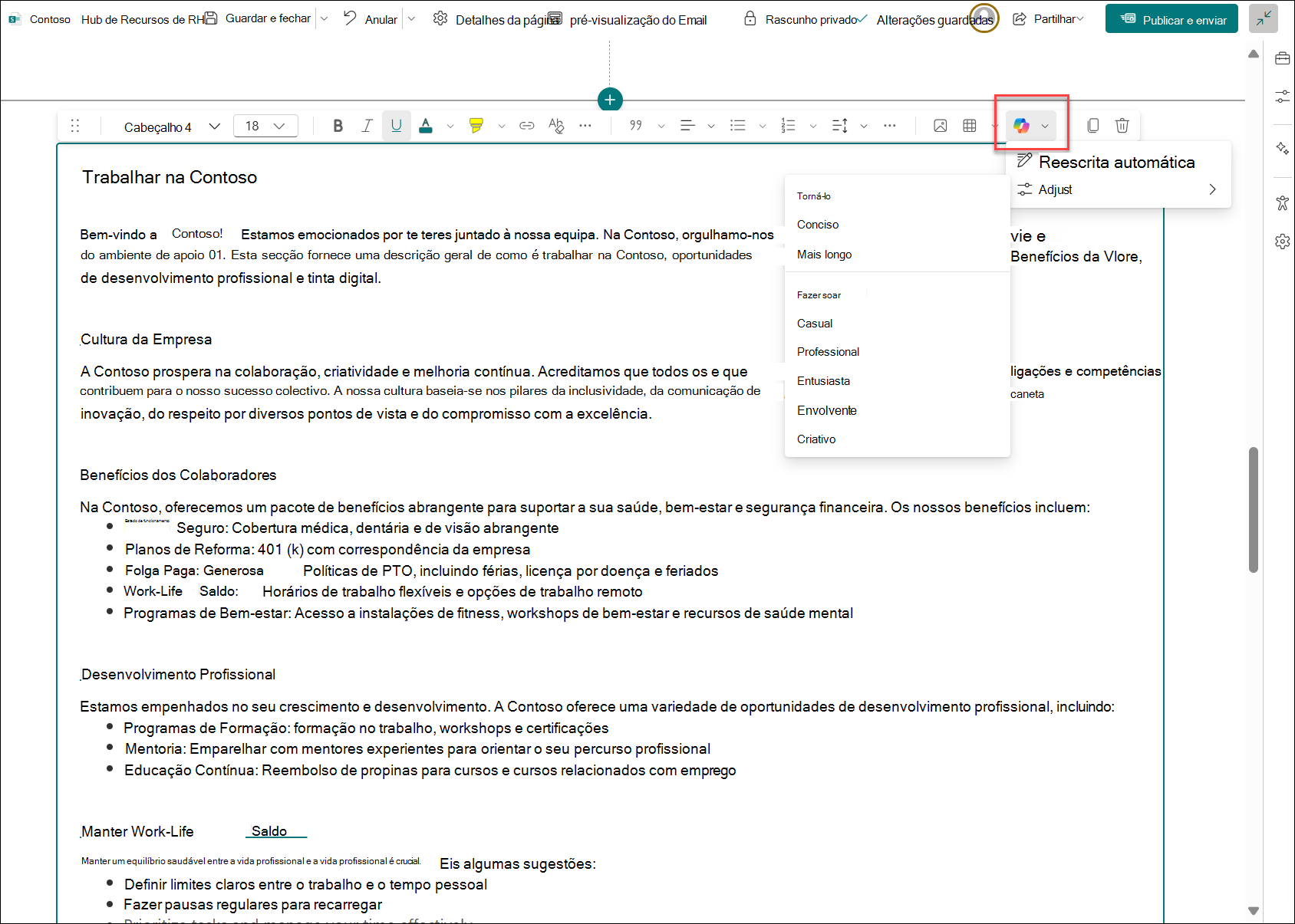
Task: Select the Professional tone
Action: [x=829, y=352]
